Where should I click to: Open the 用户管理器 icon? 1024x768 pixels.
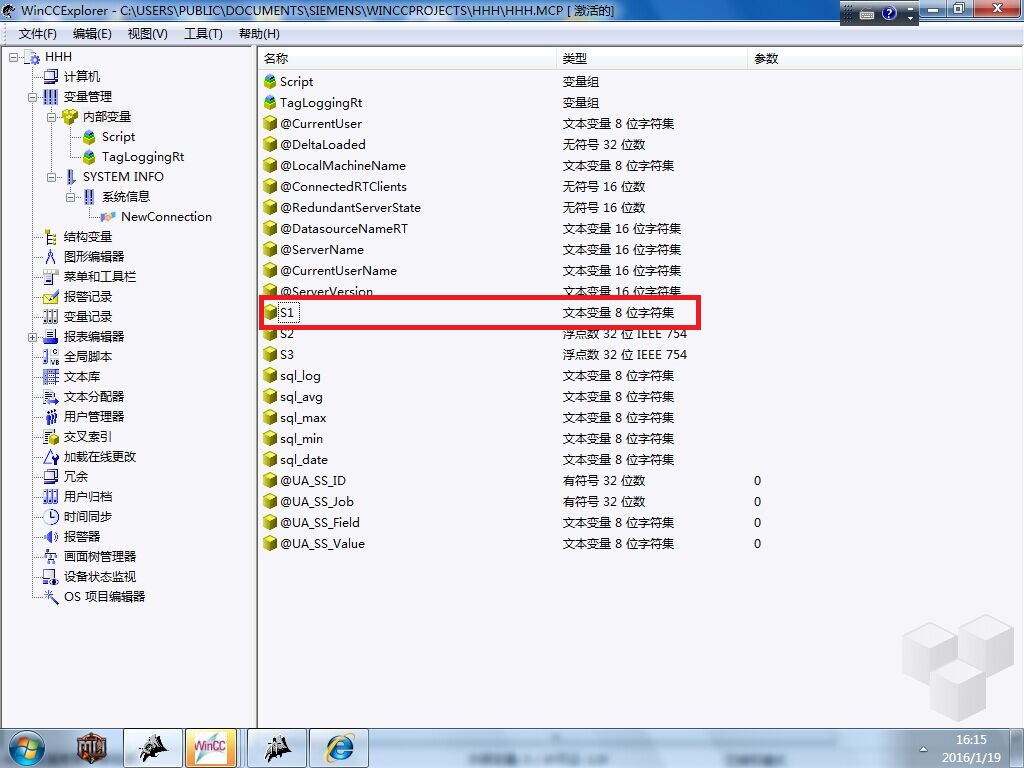(50, 417)
